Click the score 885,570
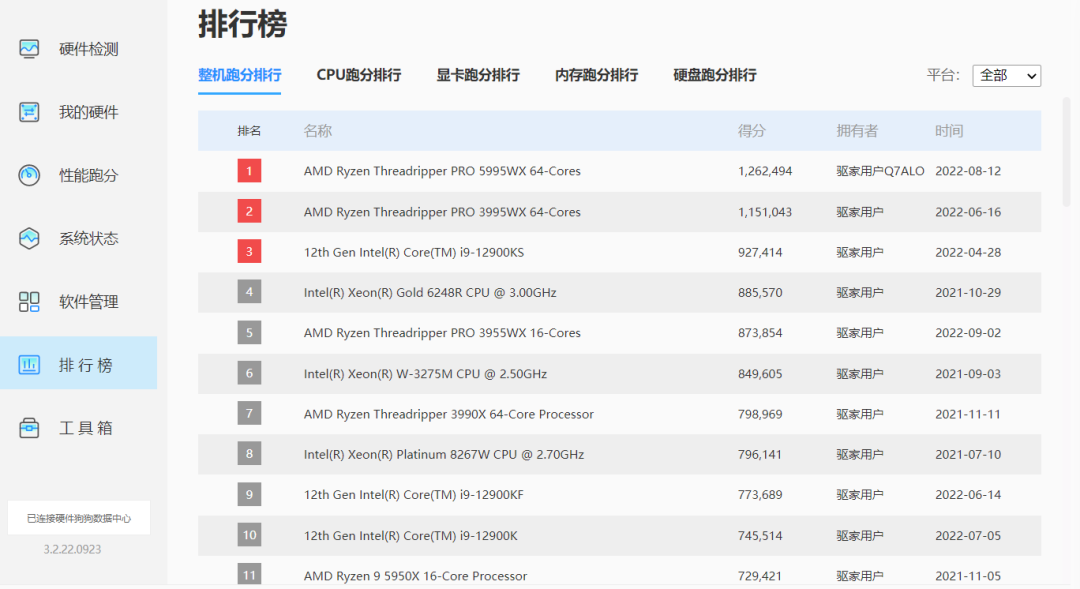 (760, 292)
